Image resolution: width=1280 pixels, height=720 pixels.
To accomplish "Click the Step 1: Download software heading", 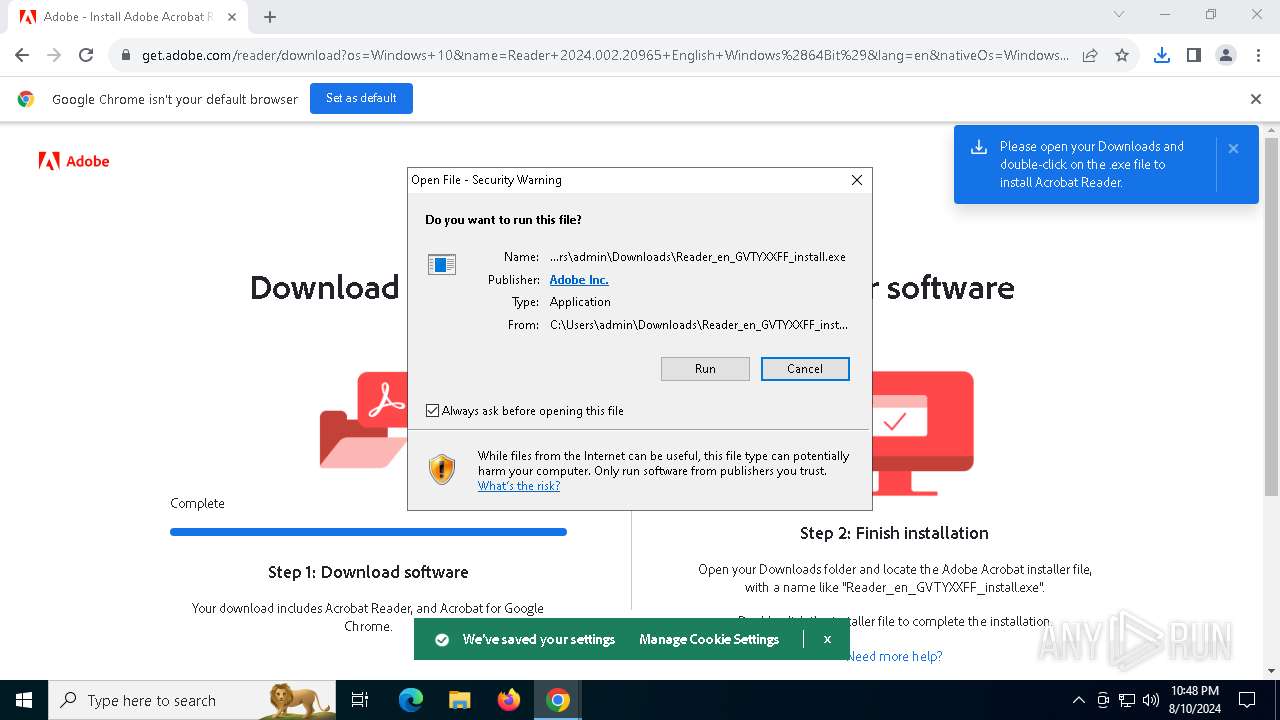I will click(x=368, y=572).
